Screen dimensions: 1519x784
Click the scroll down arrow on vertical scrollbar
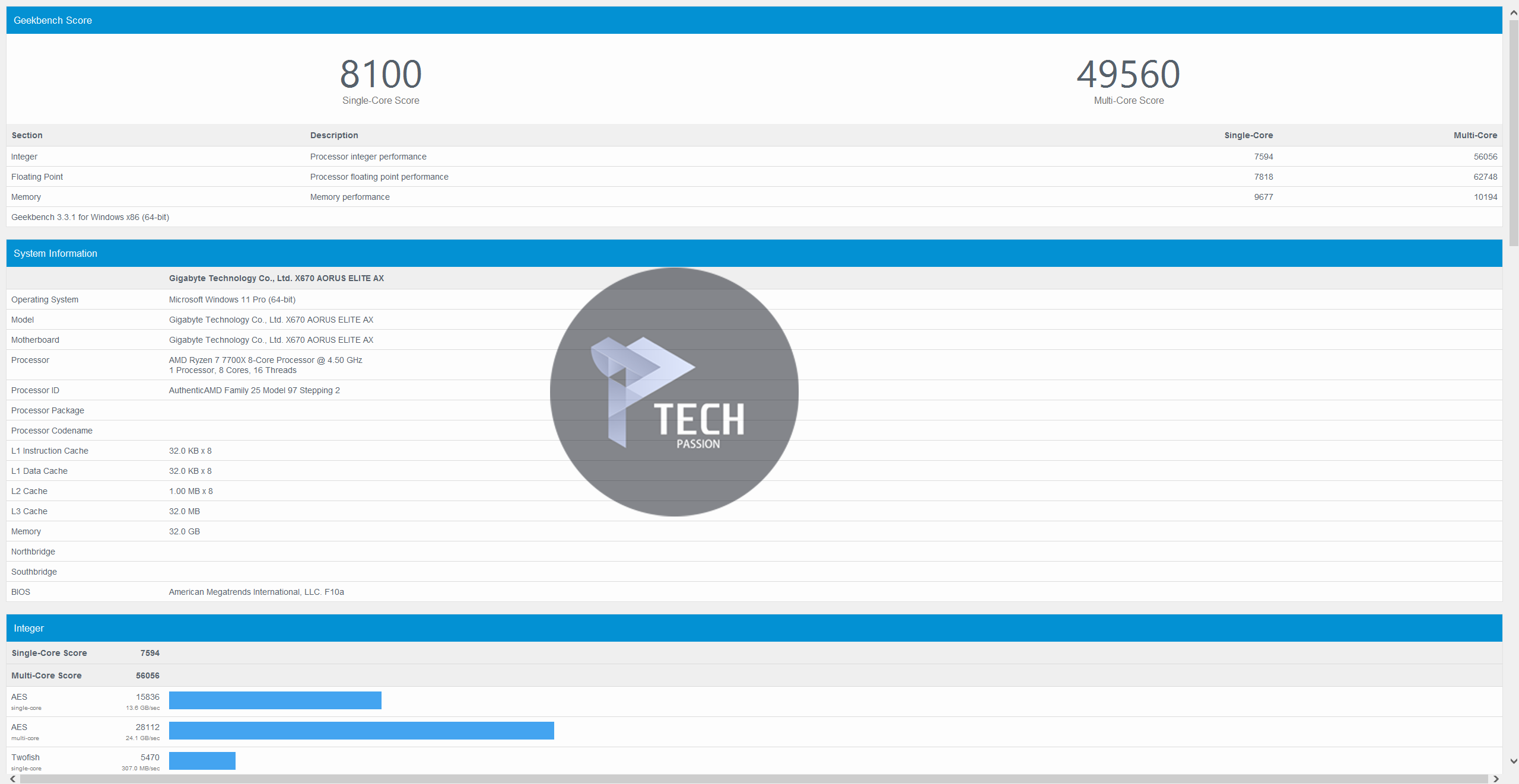[1513, 761]
